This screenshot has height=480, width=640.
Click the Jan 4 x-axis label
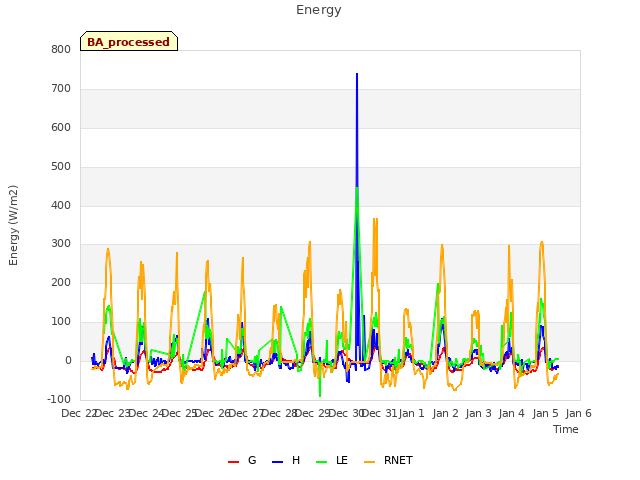click(511, 413)
